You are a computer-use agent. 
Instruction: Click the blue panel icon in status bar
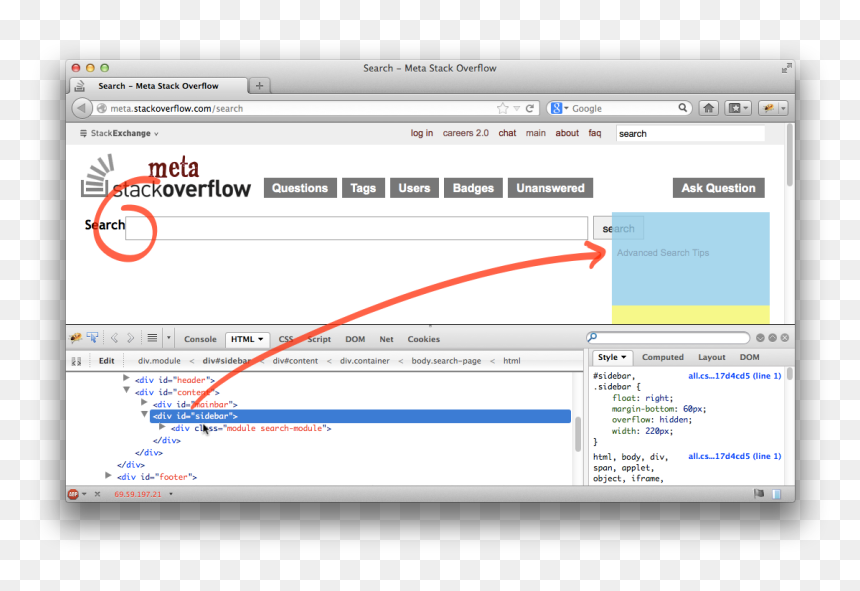tap(777, 494)
